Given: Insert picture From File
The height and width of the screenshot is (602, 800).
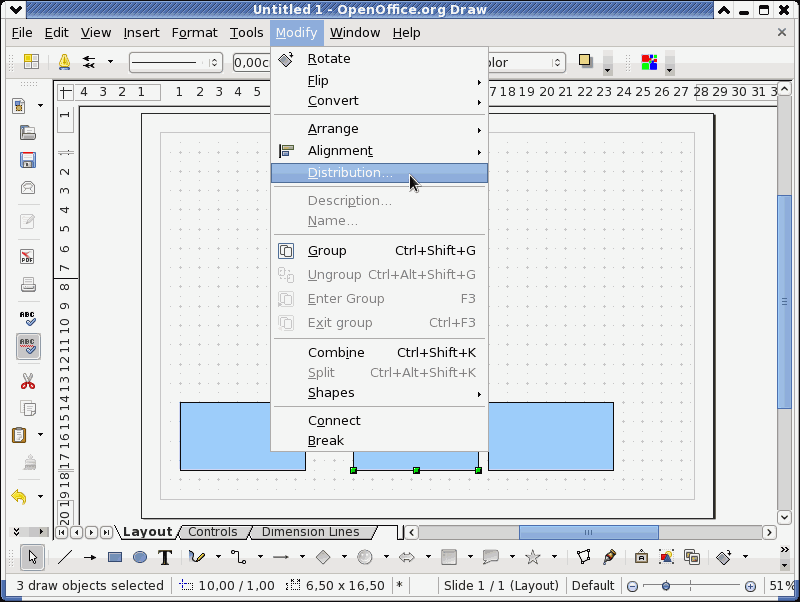Looking at the screenshot, I should (x=666, y=557).
